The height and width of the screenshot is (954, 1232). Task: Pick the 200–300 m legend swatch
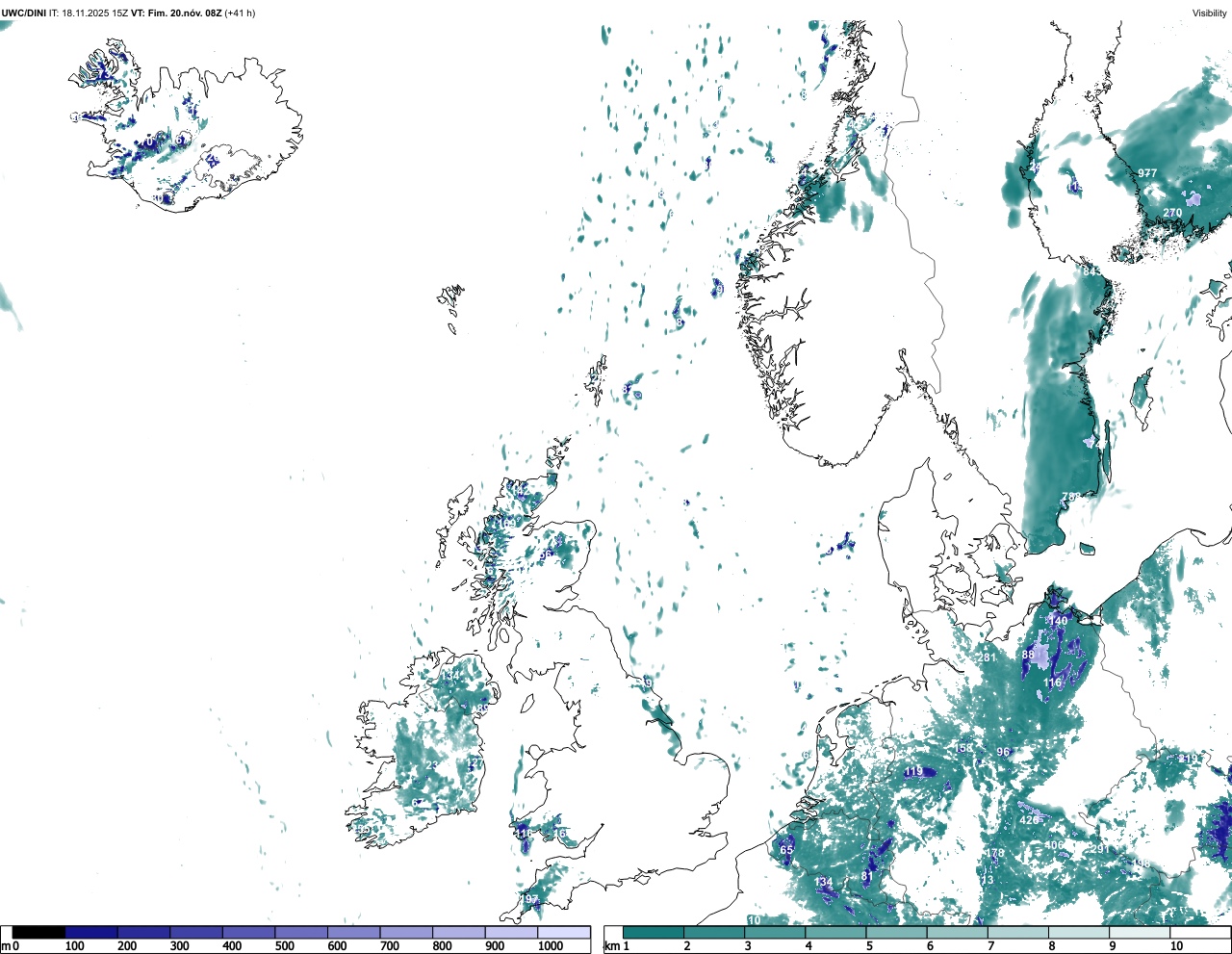(144, 932)
